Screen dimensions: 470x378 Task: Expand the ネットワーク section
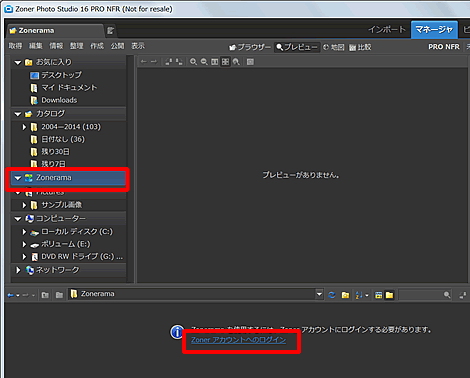[18, 270]
